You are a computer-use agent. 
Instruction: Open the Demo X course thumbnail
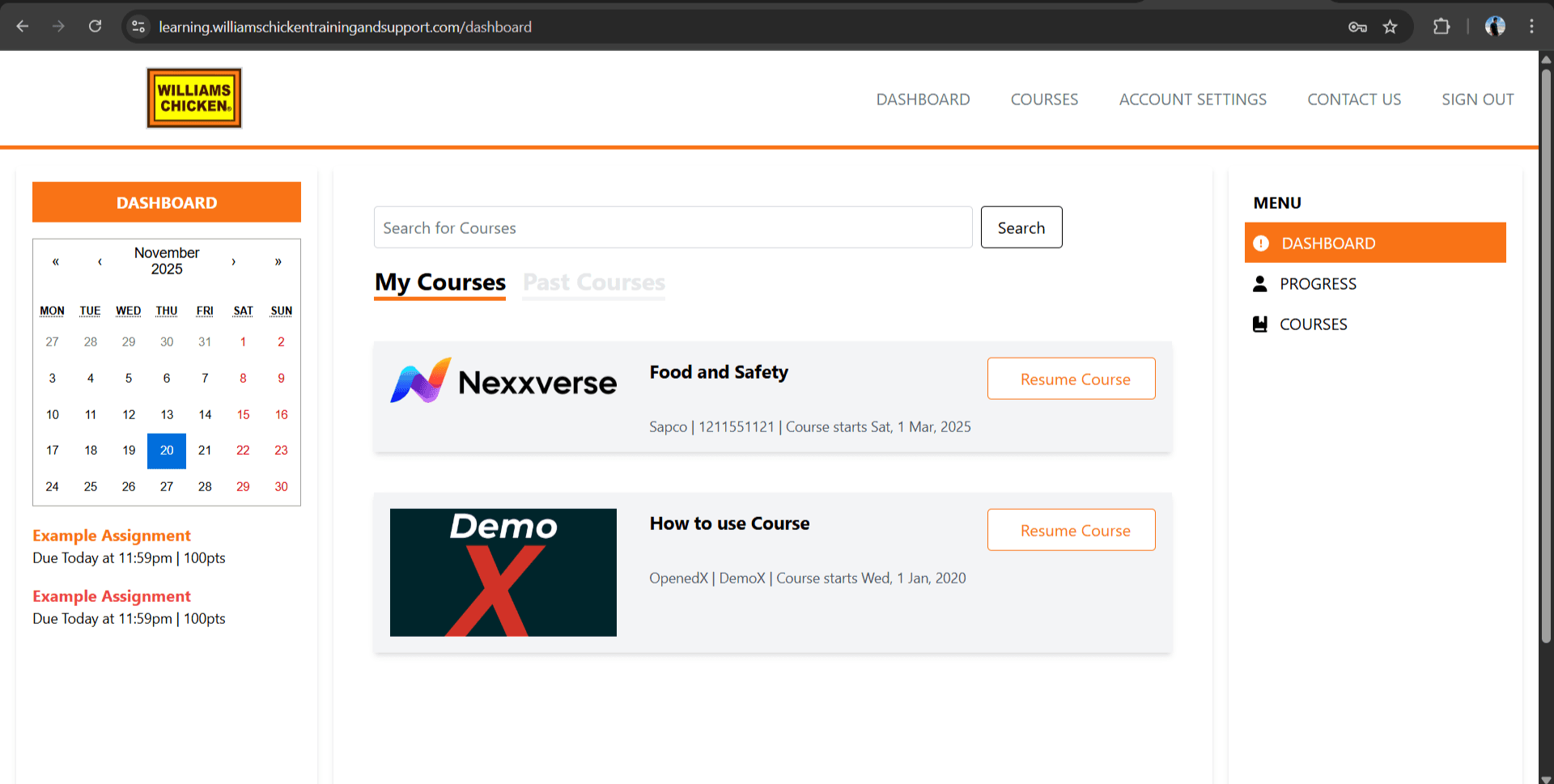pos(503,572)
